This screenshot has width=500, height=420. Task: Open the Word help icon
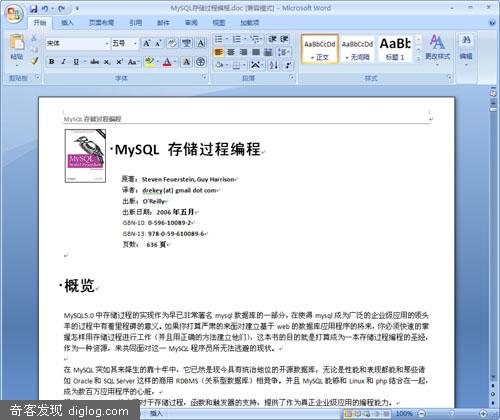click(492, 23)
